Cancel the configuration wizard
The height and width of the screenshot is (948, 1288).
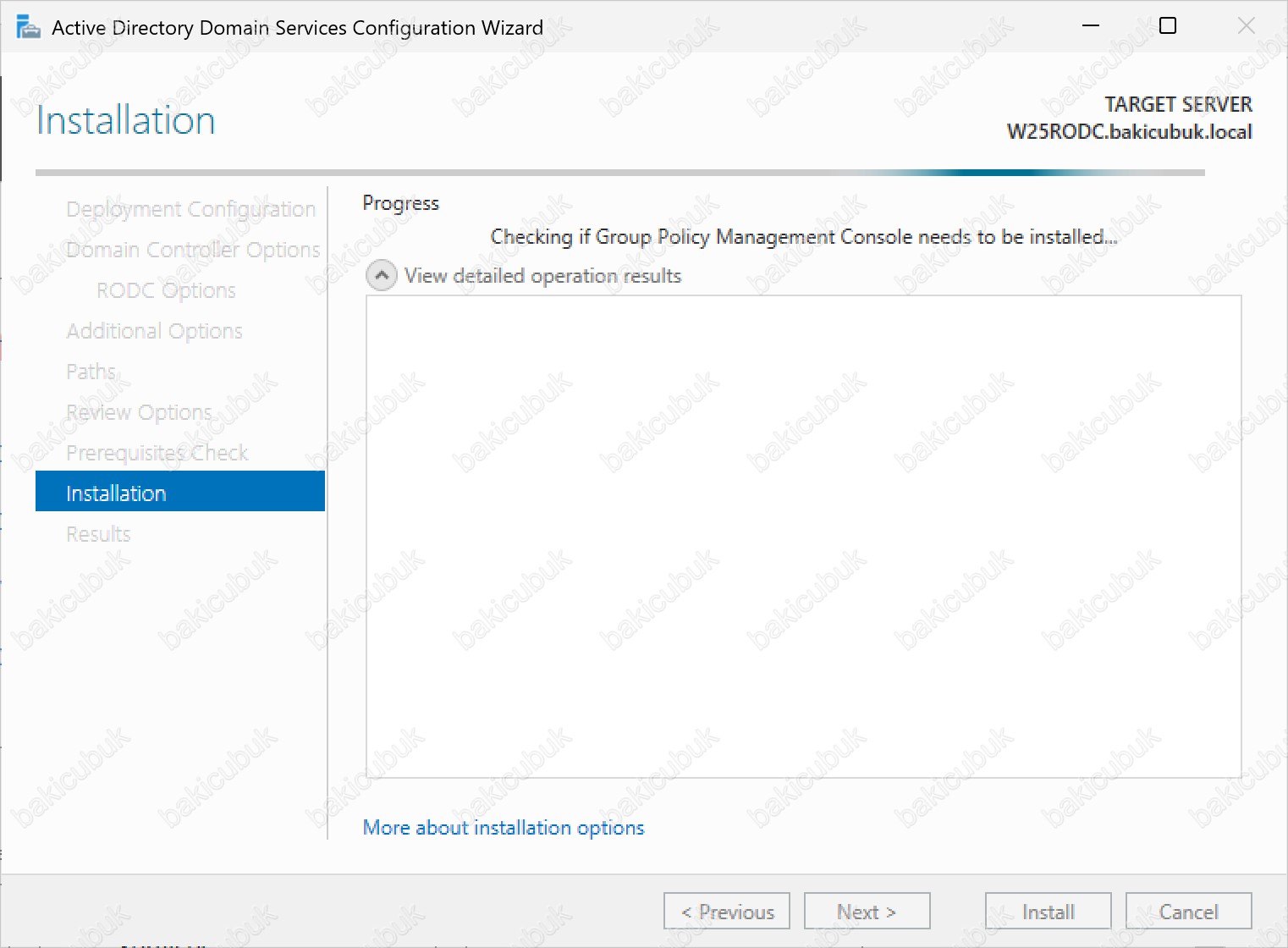[x=1188, y=912]
